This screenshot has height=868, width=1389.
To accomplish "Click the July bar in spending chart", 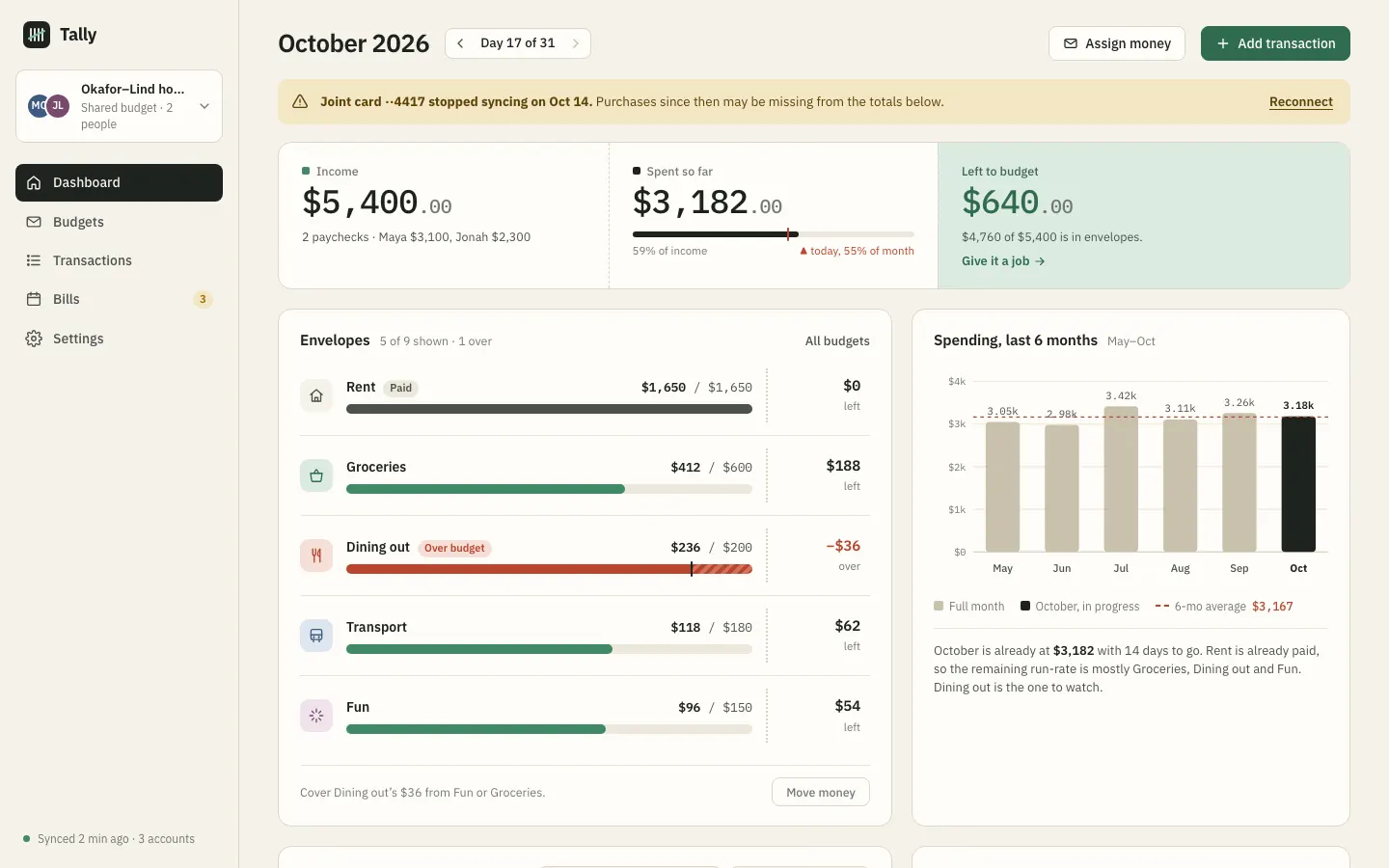I will point(1121,478).
